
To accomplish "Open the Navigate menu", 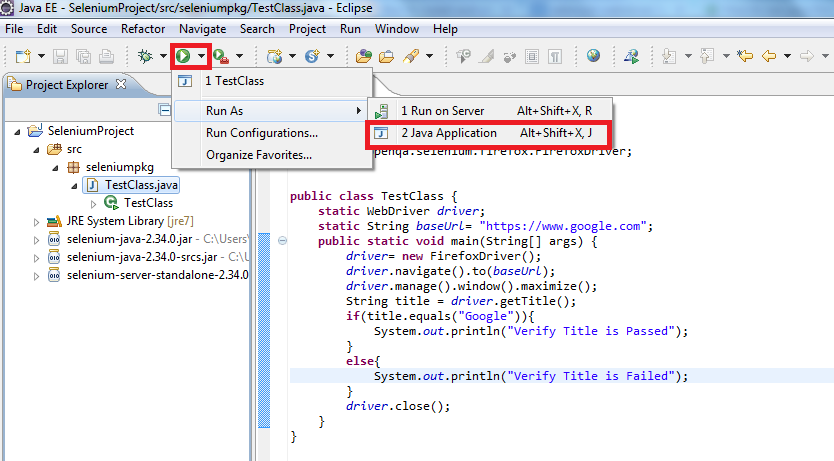I will pyautogui.click(x=202, y=29).
